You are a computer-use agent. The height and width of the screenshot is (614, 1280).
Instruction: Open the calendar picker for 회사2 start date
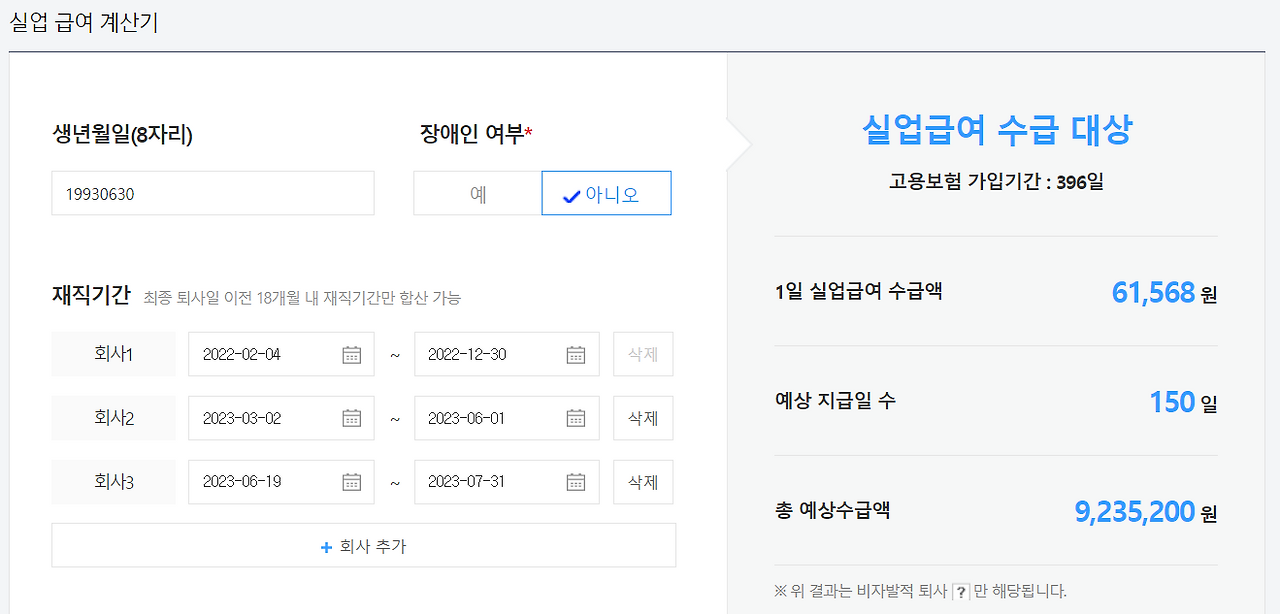pos(350,418)
